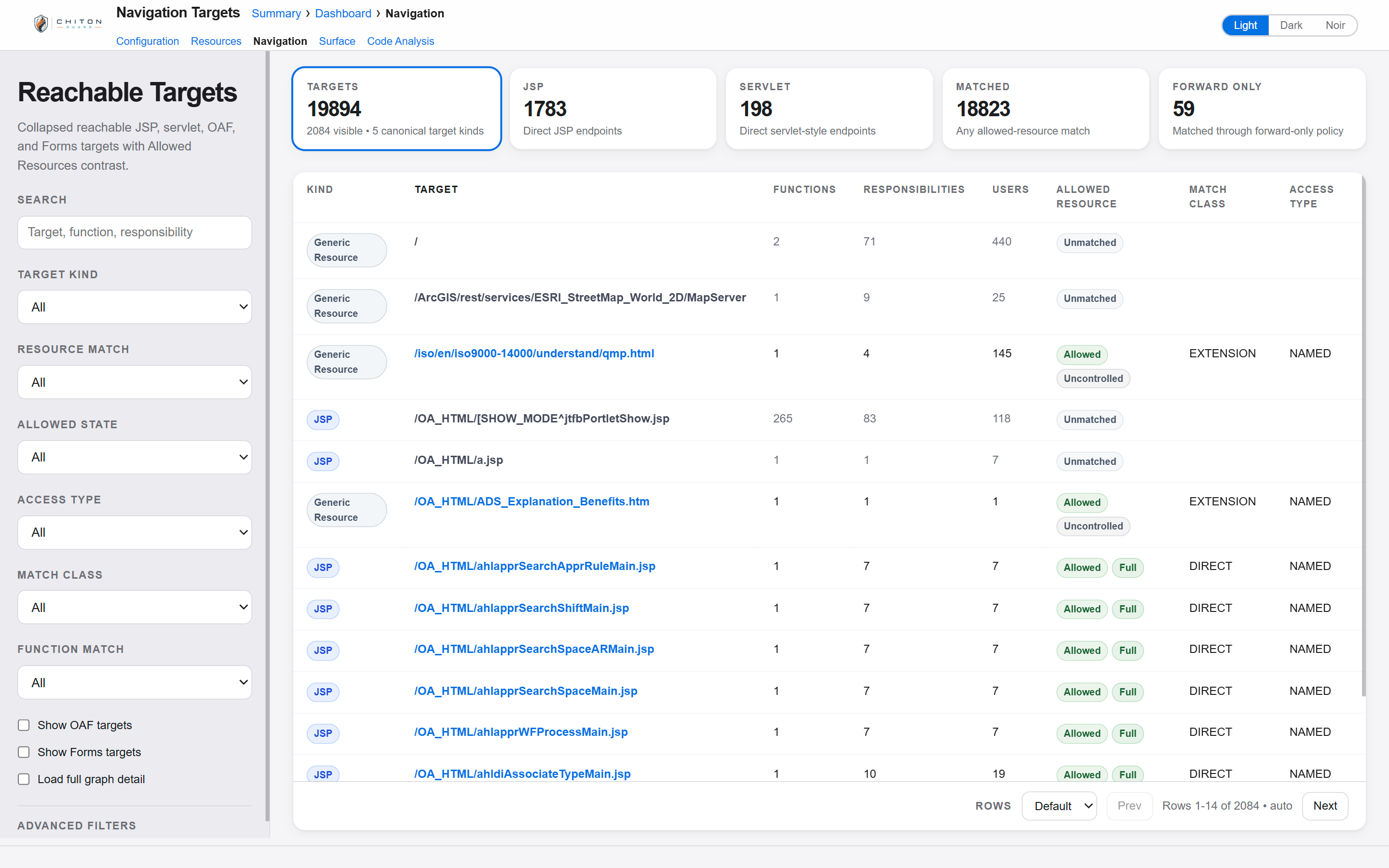
Task: Open ahlapprSearchSpaceARMain.jsp link
Action: [534, 649]
